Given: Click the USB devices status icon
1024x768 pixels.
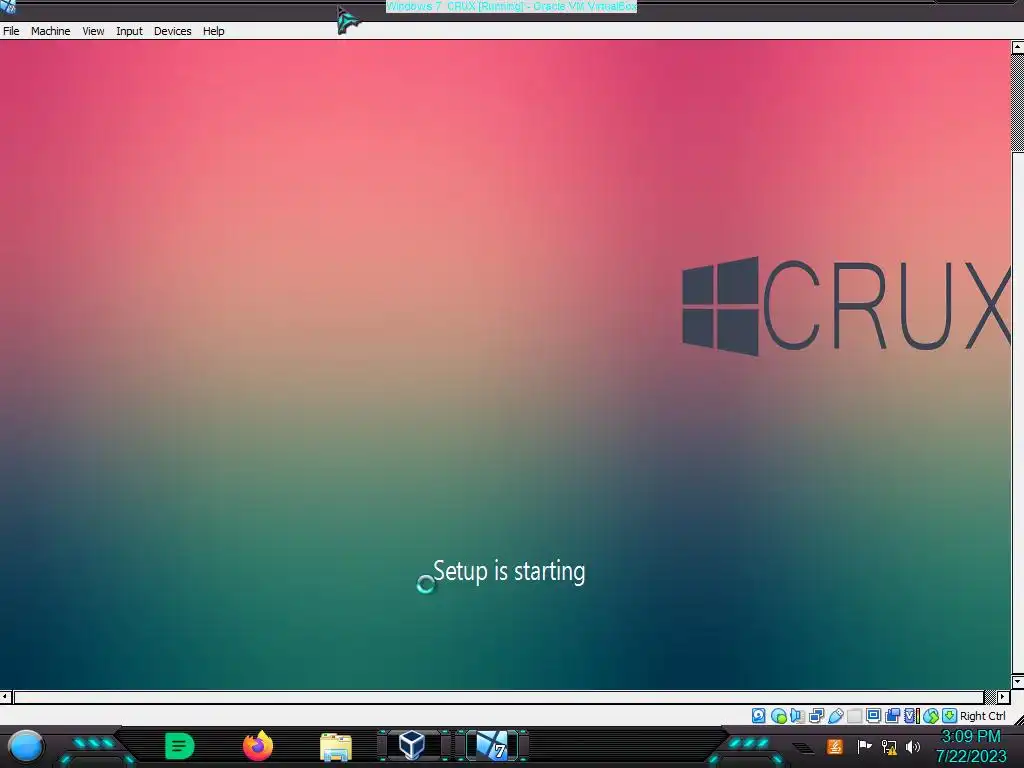Looking at the screenshot, I should coord(835,716).
